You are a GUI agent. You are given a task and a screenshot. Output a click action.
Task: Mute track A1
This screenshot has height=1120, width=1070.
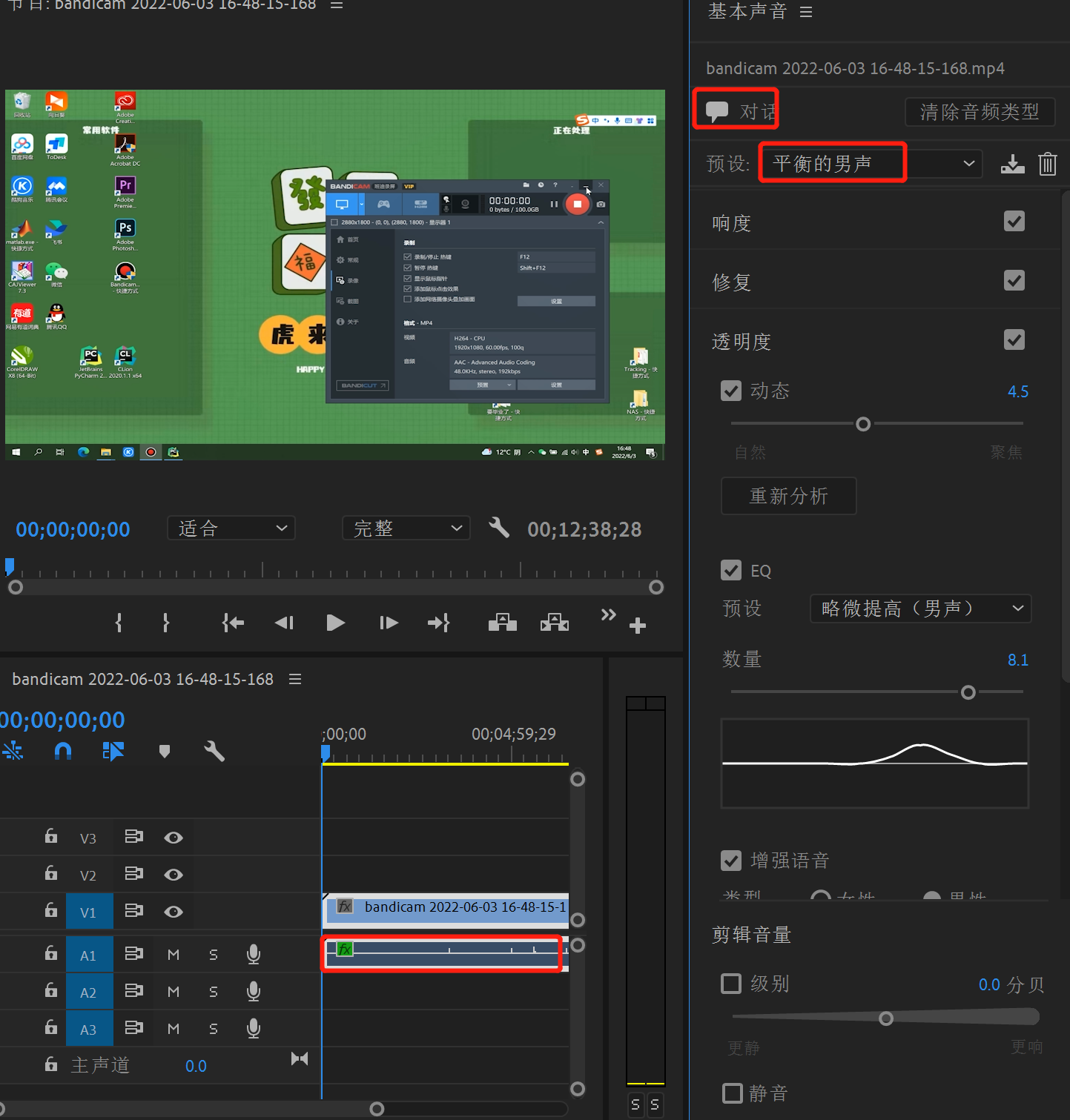(x=174, y=955)
